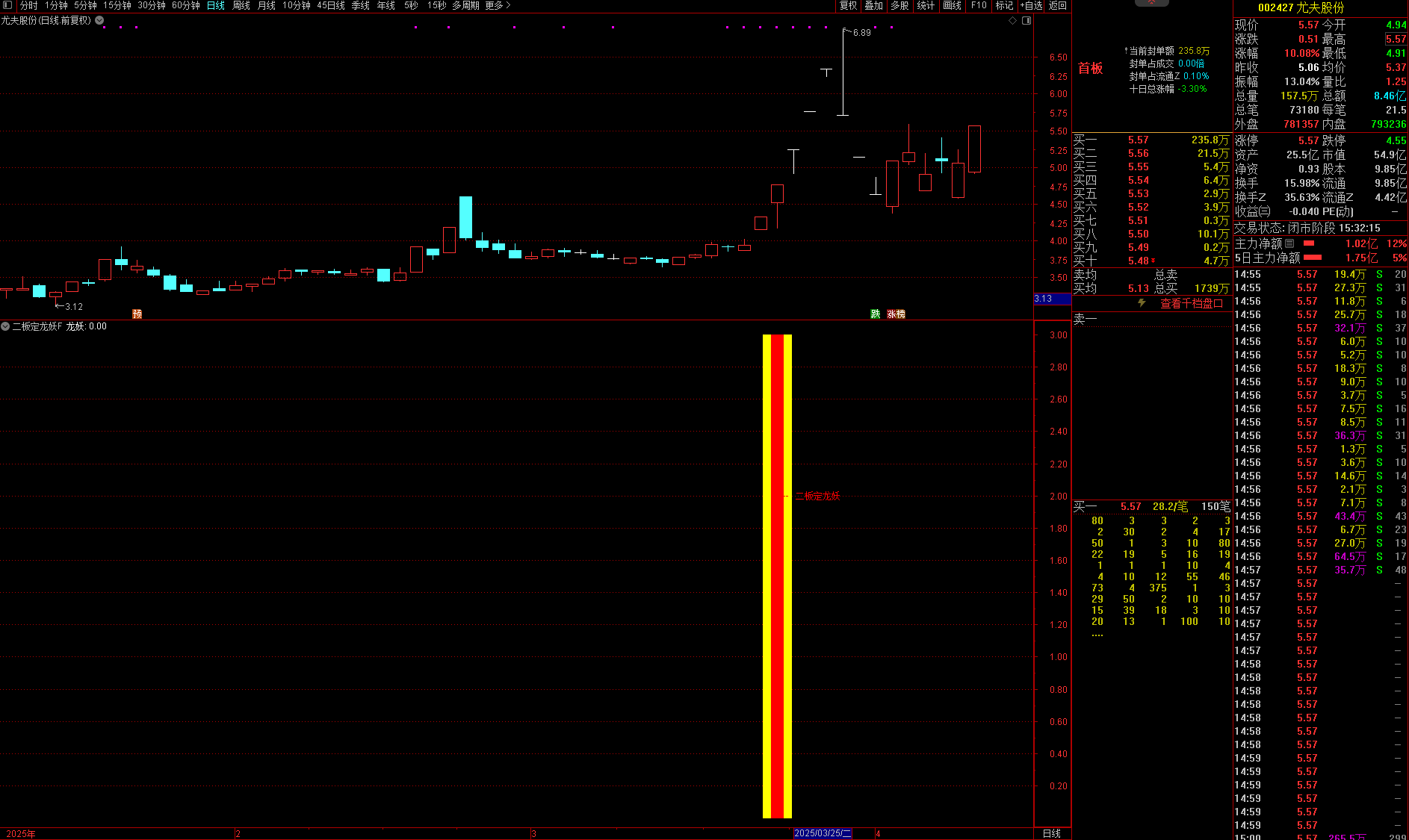This screenshot has width=1409, height=840.
Task: Open the 多周期 multi-period view
Action: coord(465,5)
